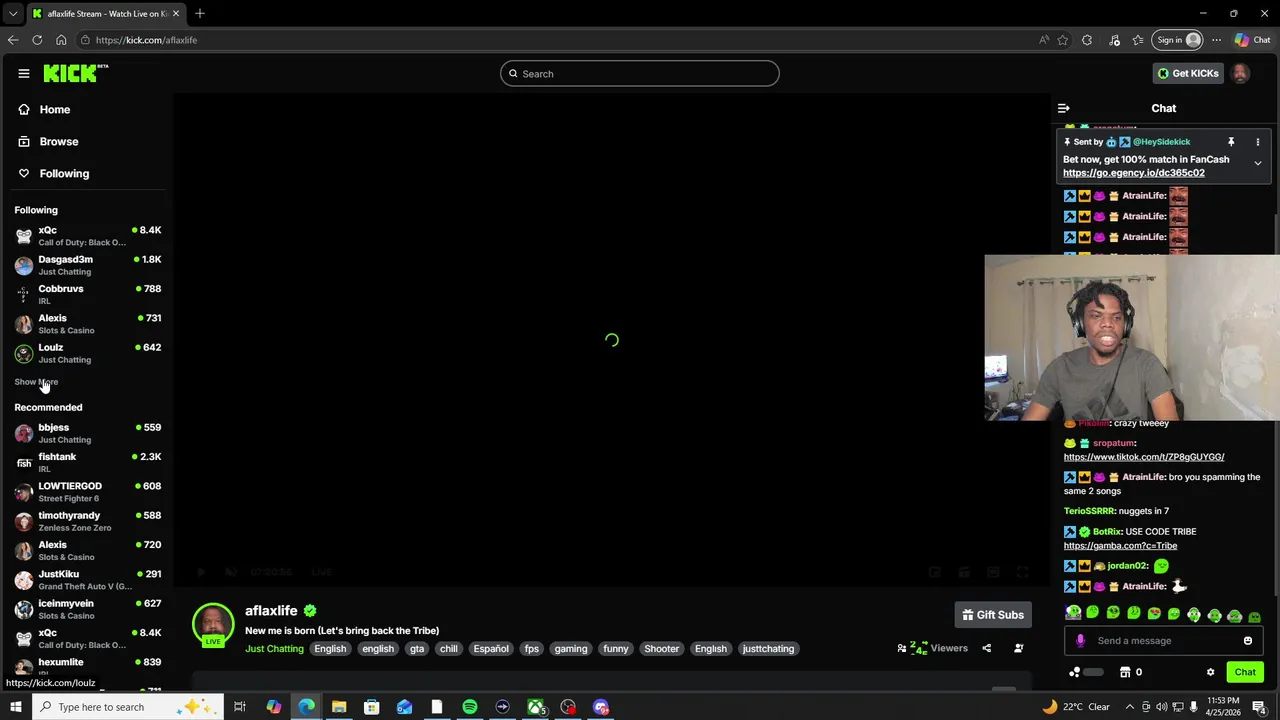
Task: Expand Show More following channels
Action: [36, 382]
